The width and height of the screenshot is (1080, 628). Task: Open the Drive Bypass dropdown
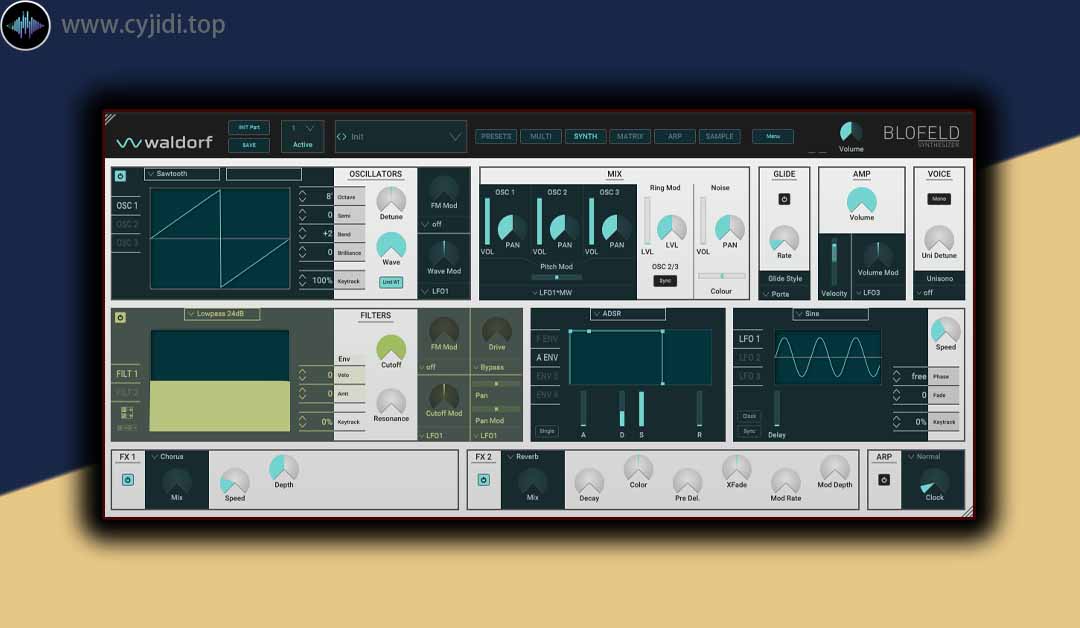click(x=489, y=368)
